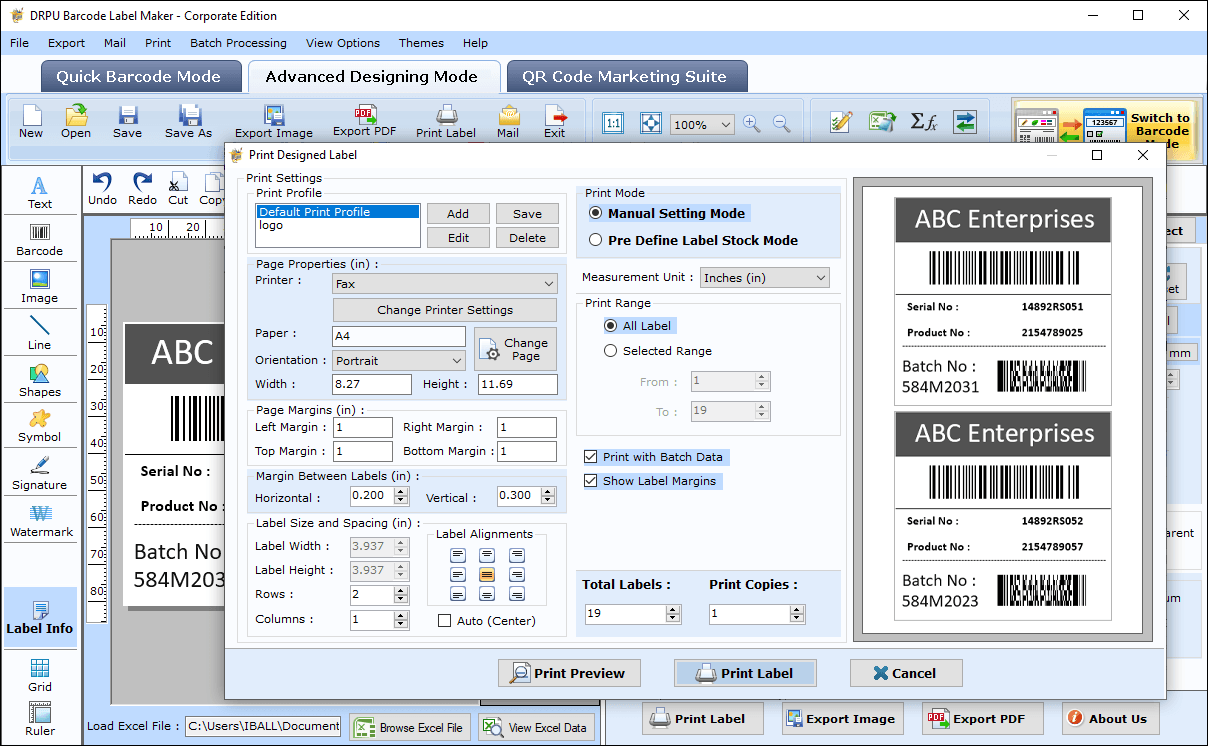The image size is (1208, 746).
Task: Select the Barcode tool in the sidebar
Action: point(40,239)
